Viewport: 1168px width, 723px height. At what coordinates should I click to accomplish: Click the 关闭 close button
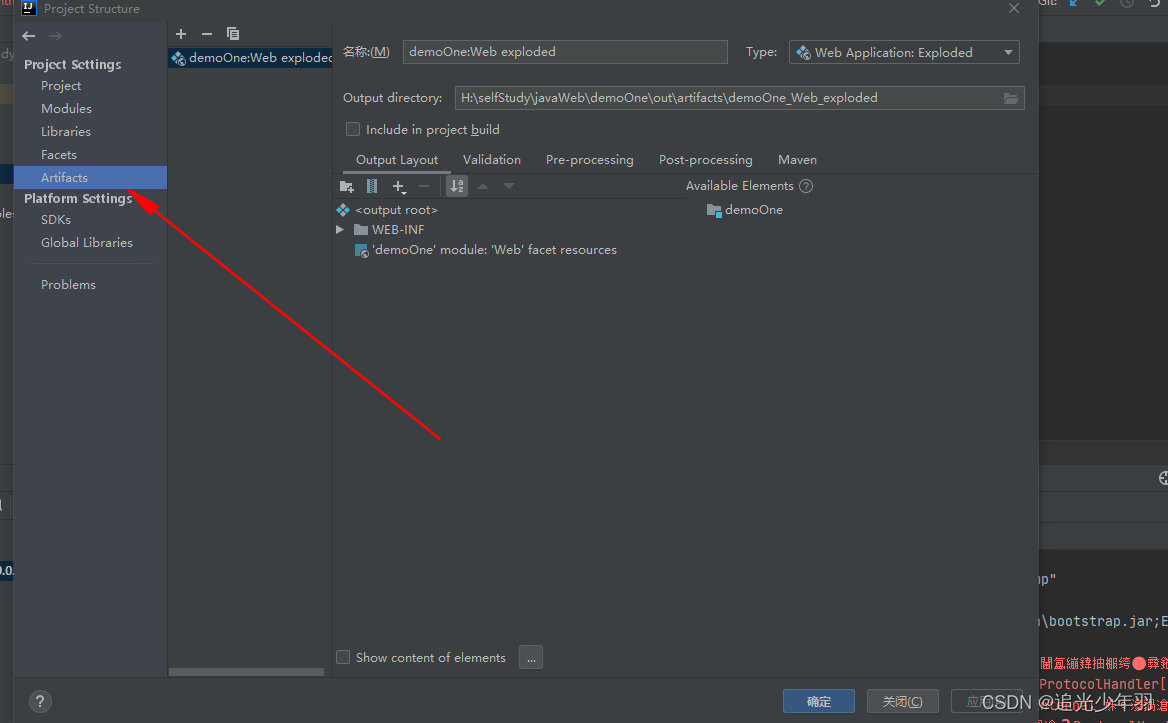pos(902,701)
